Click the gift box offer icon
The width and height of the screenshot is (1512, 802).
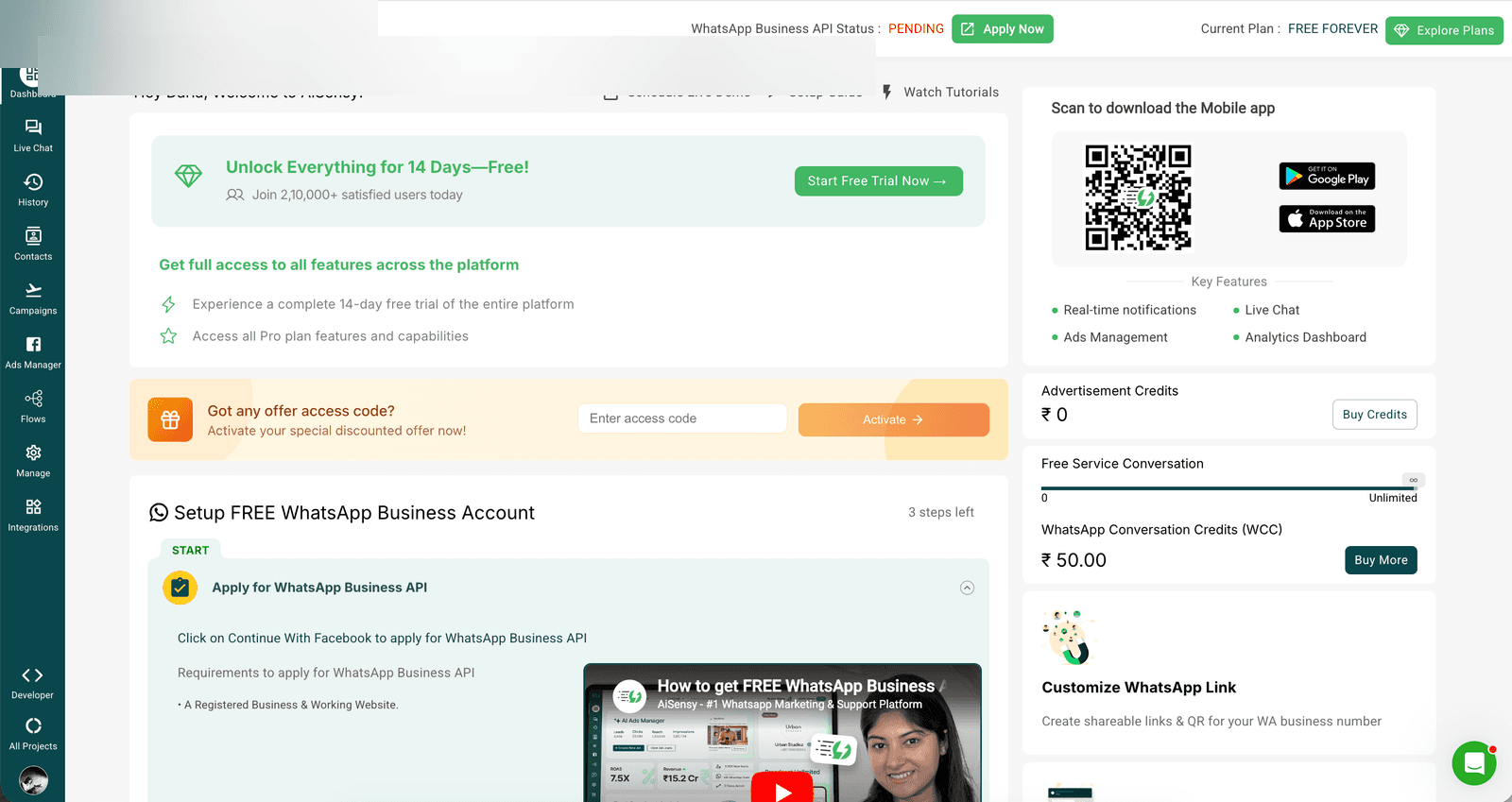point(170,419)
